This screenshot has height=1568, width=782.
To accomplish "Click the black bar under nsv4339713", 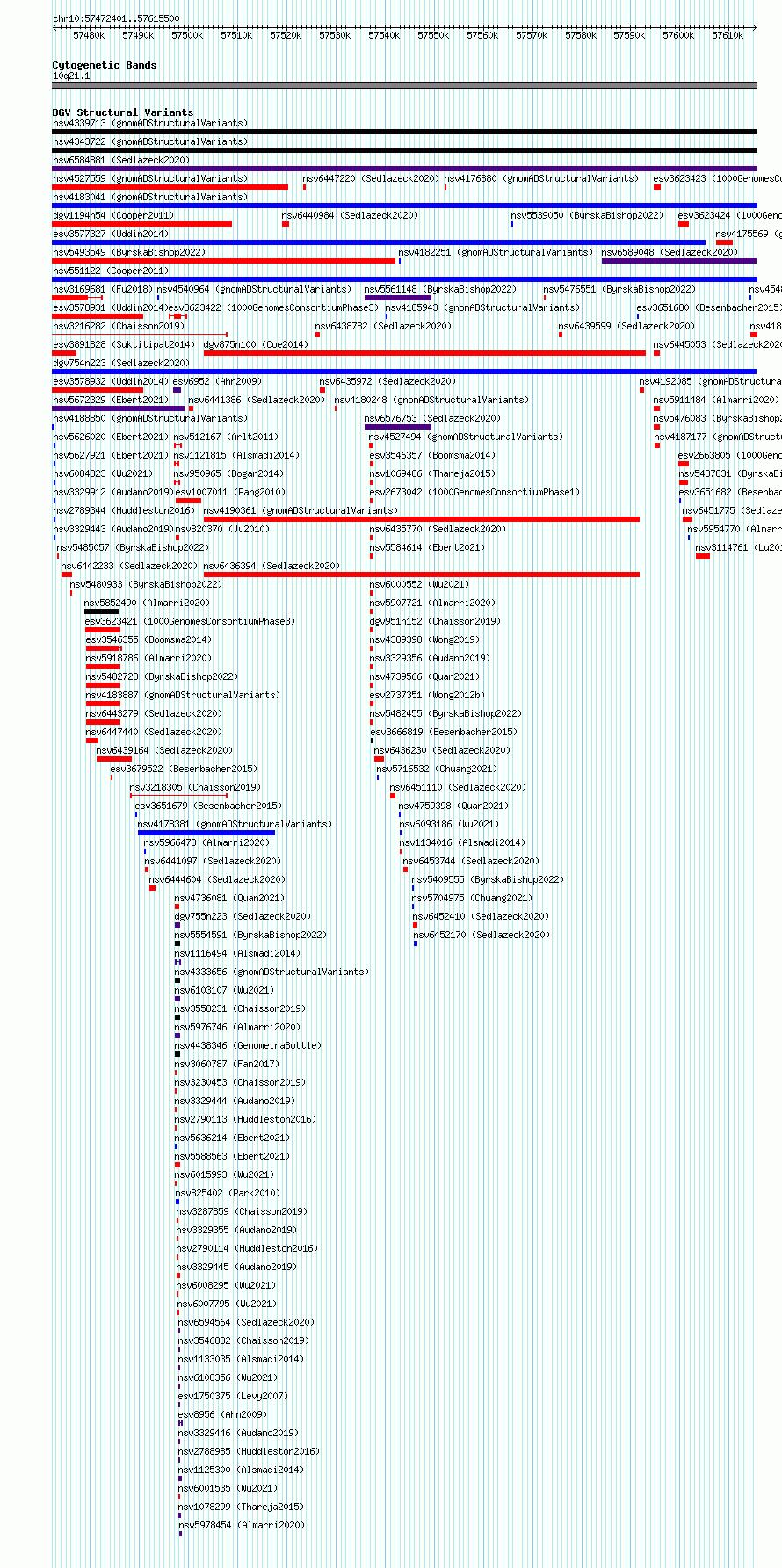I will click(x=404, y=132).
